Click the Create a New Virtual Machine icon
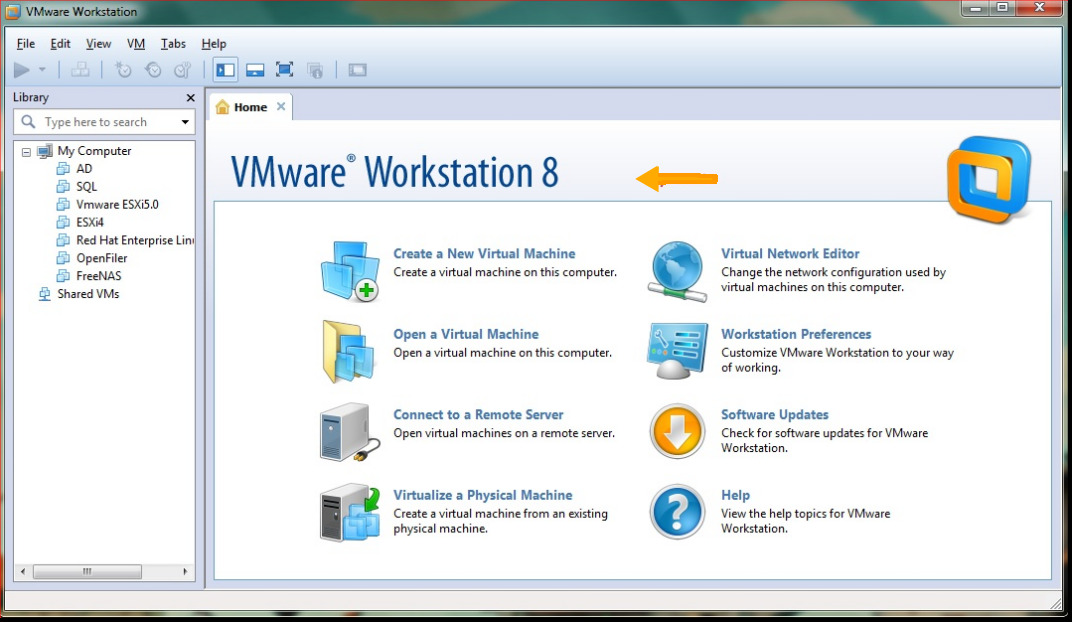Image resolution: width=1072 pixels, height=622 pixels. pos(351,271)
